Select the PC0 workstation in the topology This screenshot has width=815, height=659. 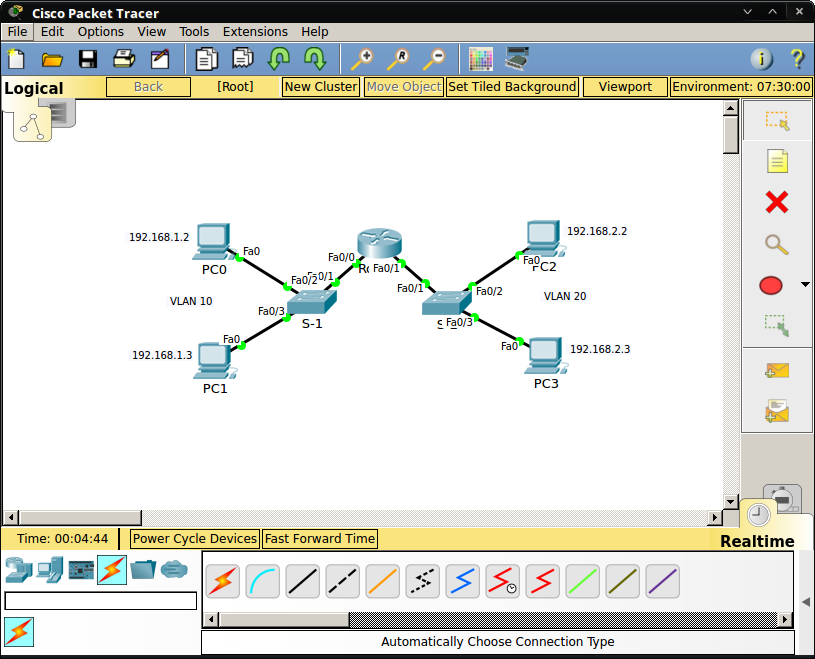210,240
